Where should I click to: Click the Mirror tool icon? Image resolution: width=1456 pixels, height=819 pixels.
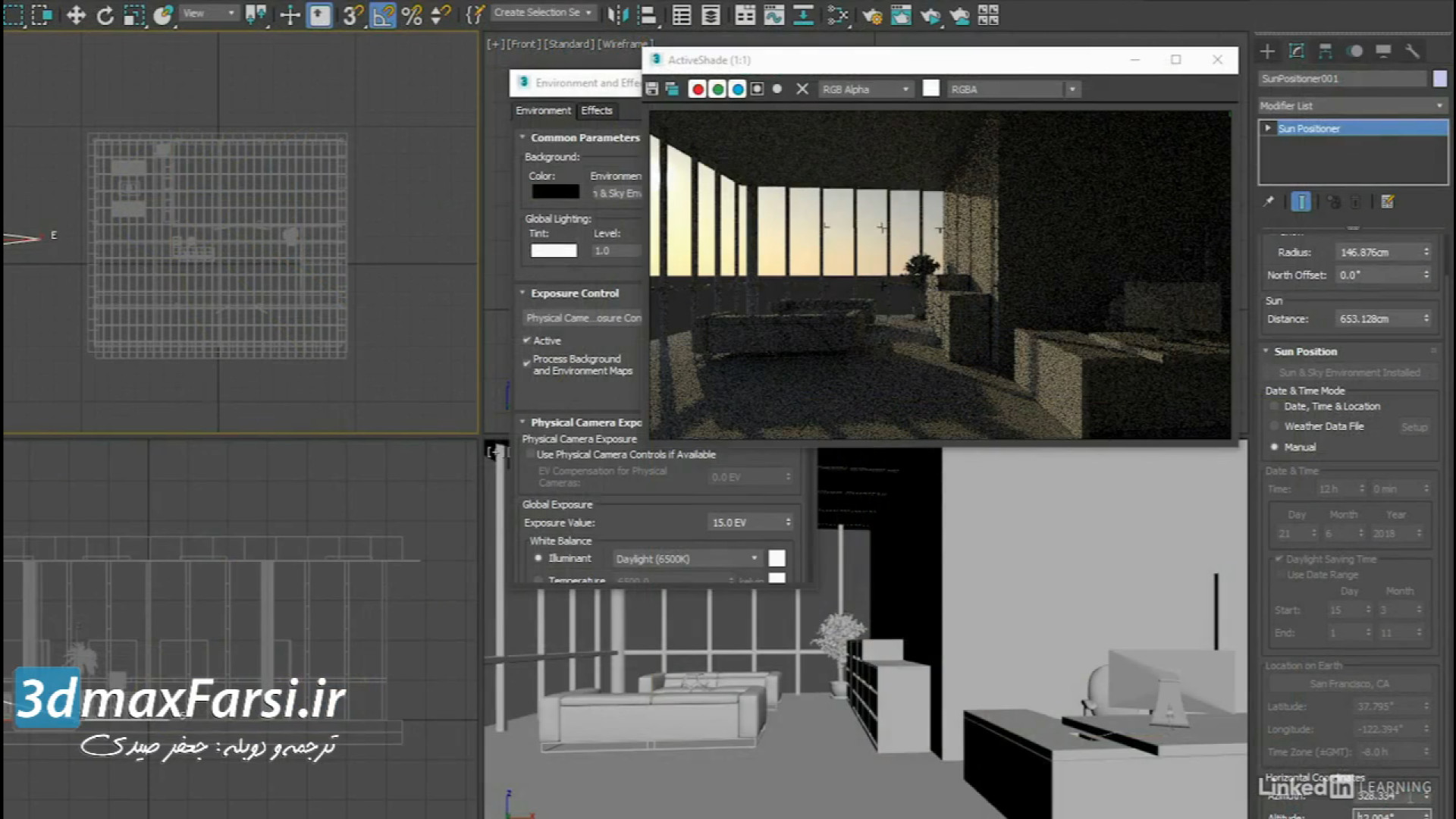(x=618, y=14)
